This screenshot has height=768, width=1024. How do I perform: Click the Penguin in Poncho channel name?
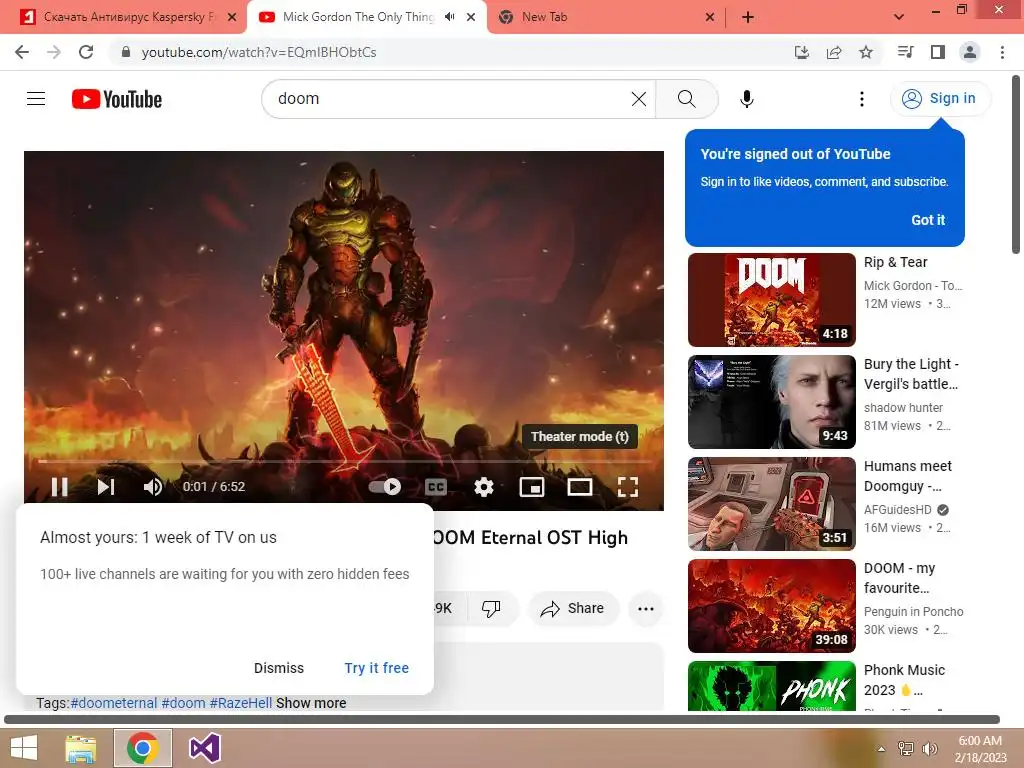coord(914,611)
